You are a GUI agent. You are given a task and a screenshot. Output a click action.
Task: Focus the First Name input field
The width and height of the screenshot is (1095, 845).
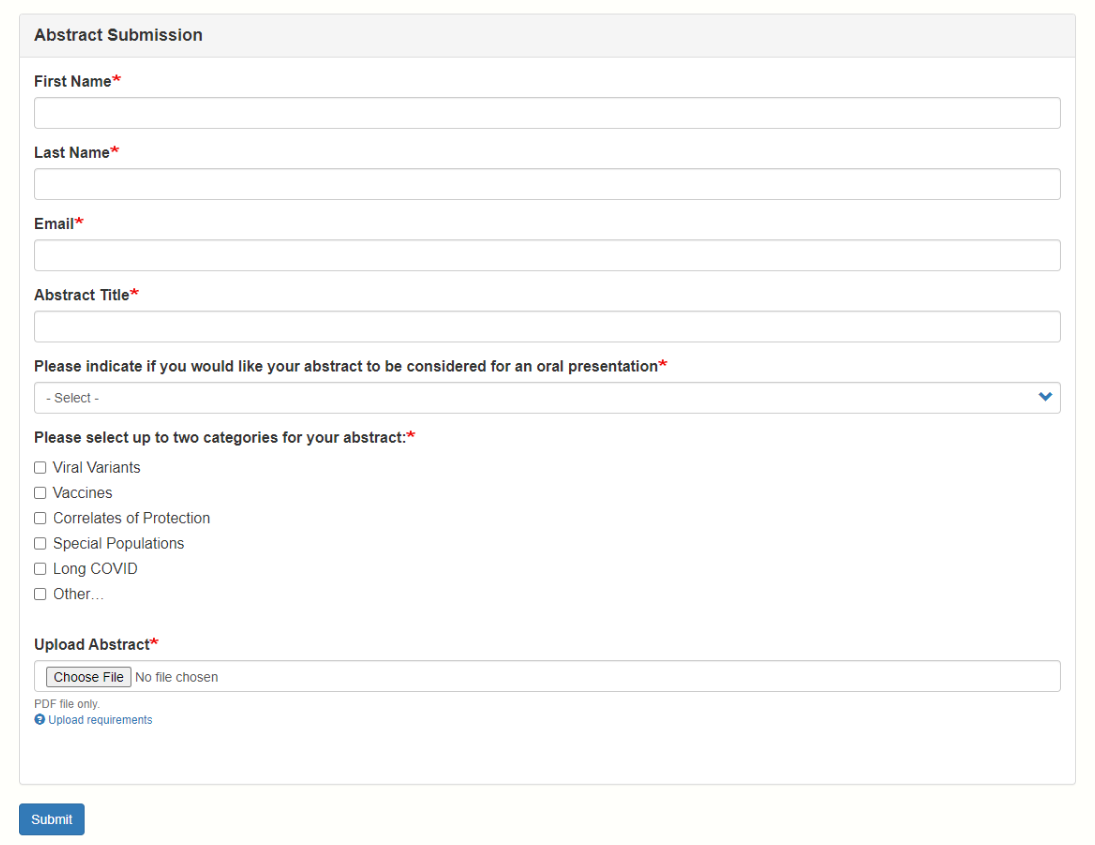547,113
